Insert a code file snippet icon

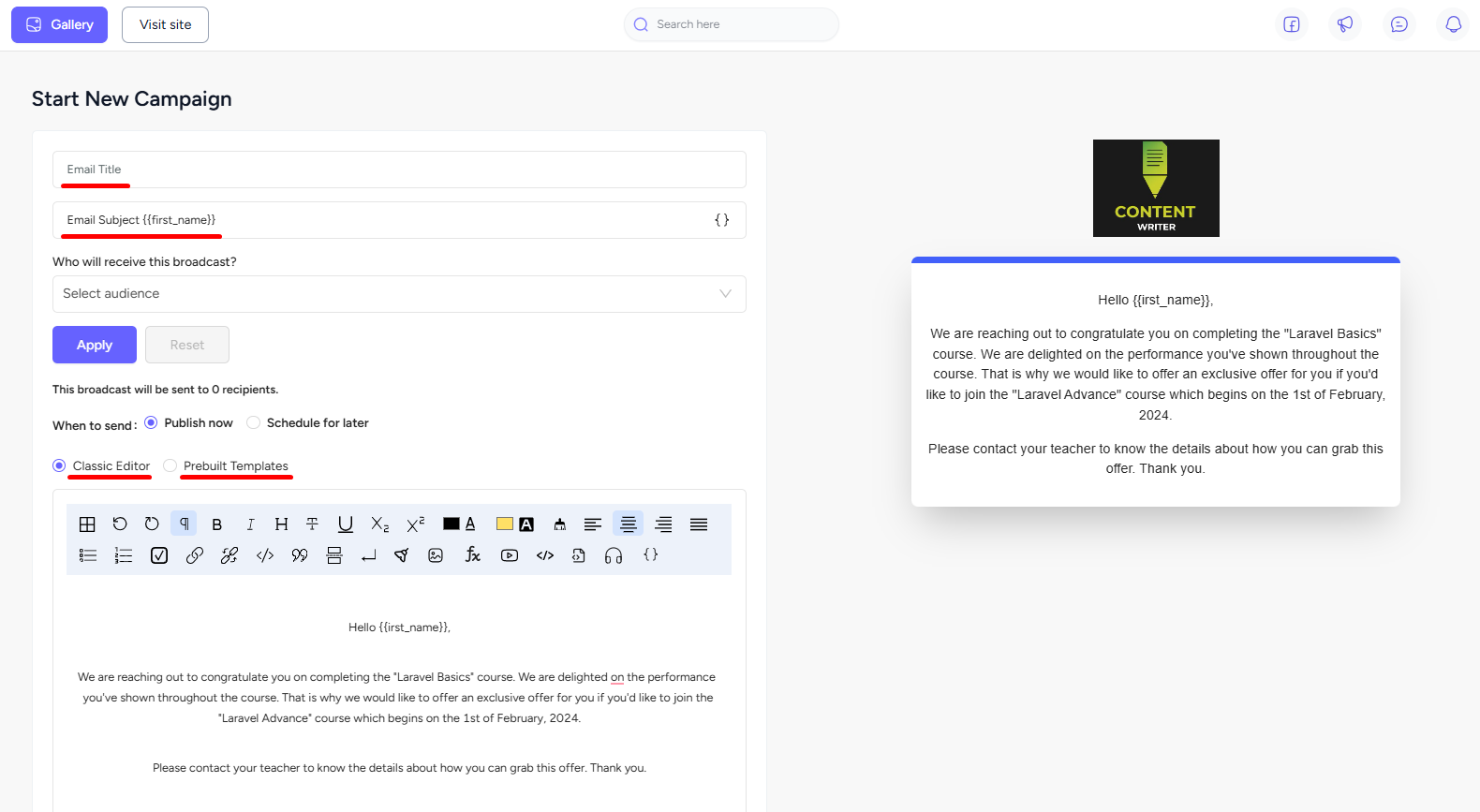pyautogui.click(x=579, y=555)
